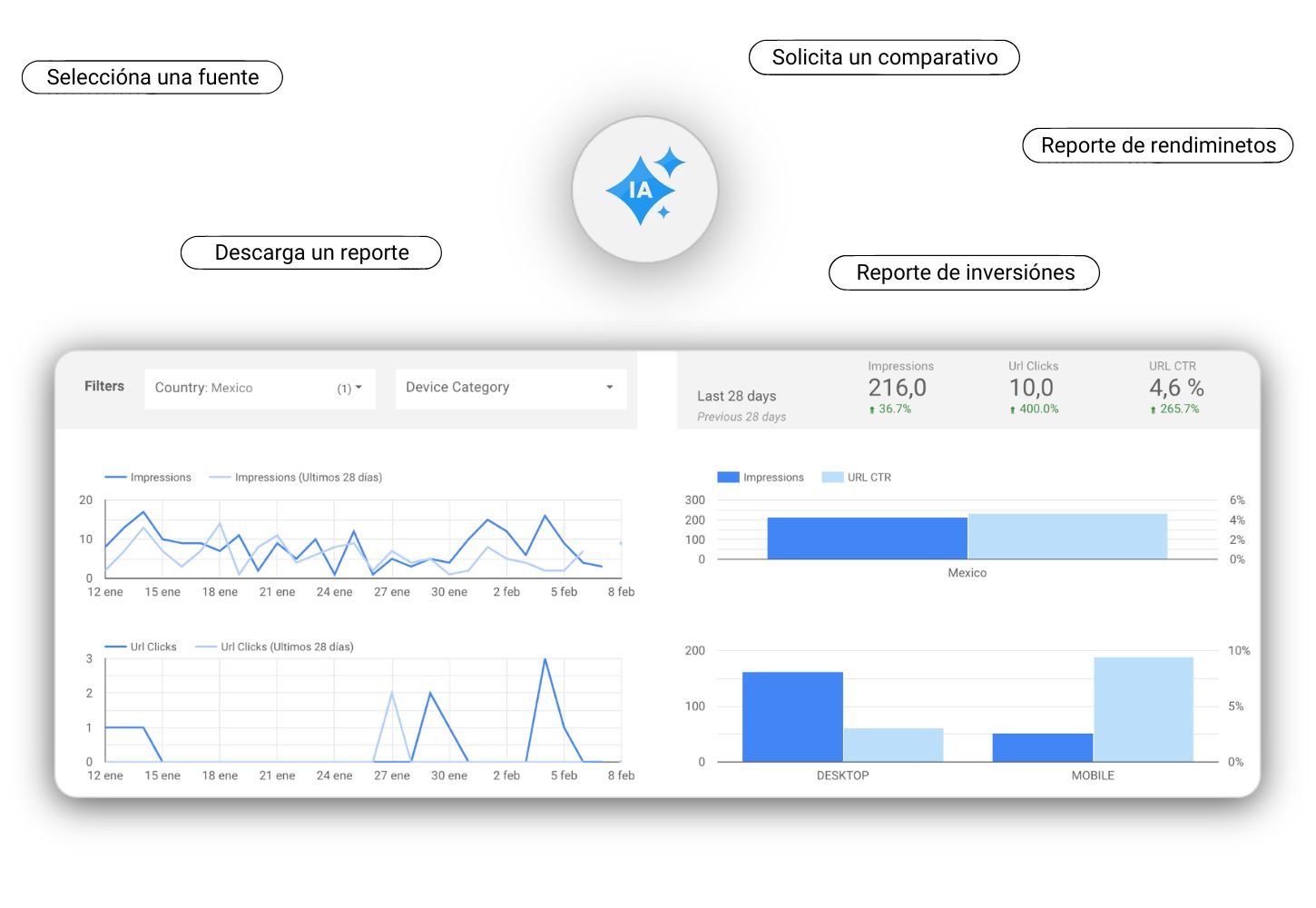The image size is (1316, 908).
Task: Expand the Device Category dropdown
Action: 511,388
